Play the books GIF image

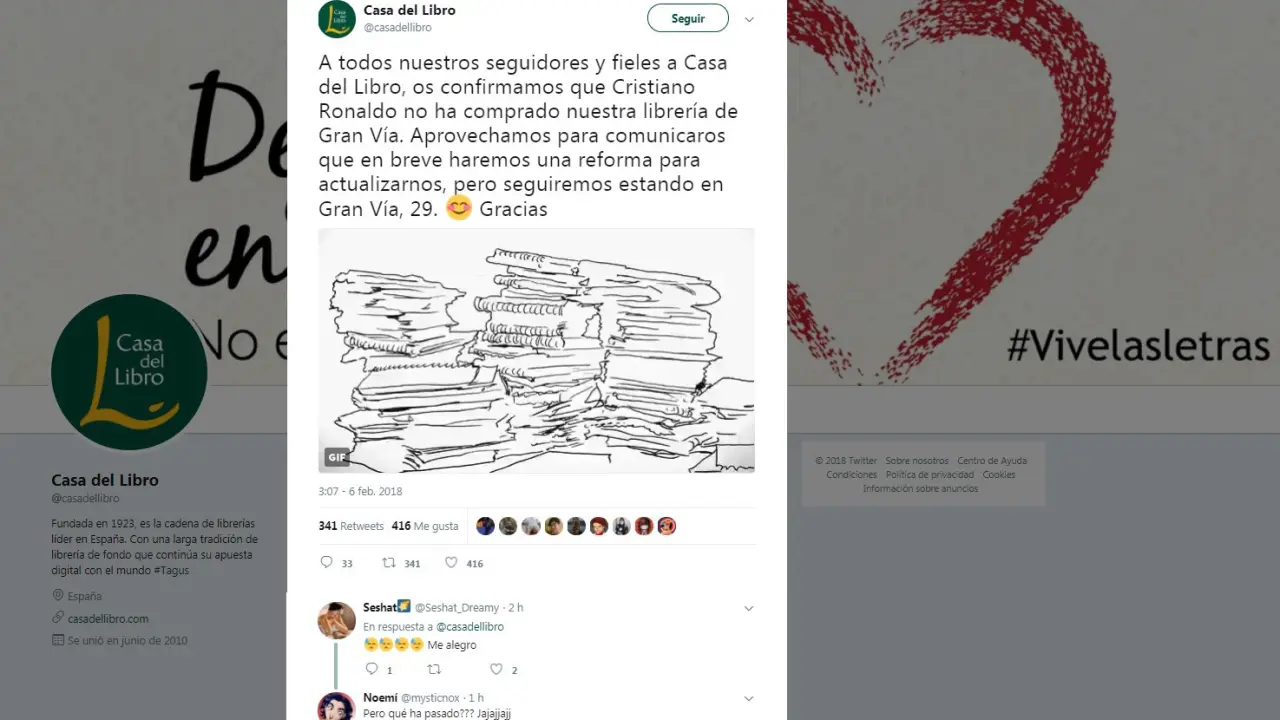point(536,350)
